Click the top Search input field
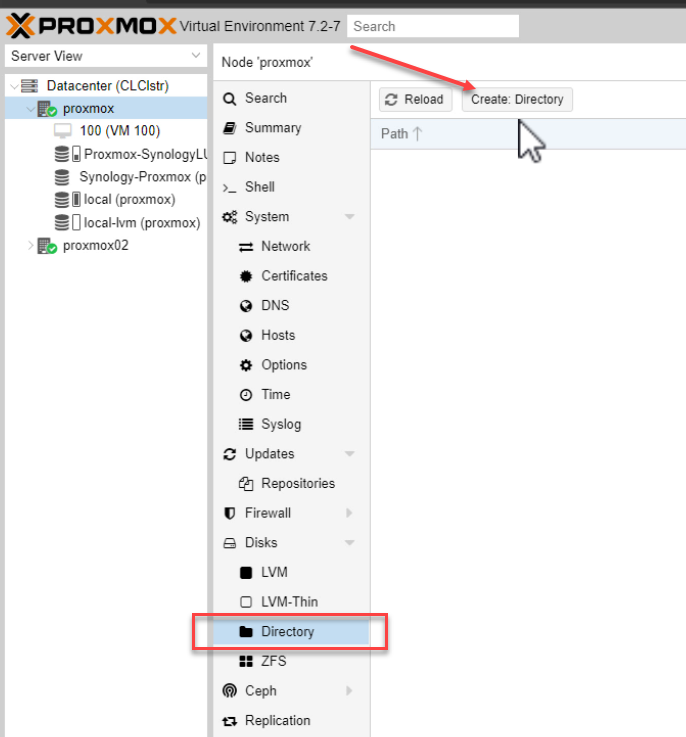686x737 pixels. pyautogui.click(x=433, y=26)
